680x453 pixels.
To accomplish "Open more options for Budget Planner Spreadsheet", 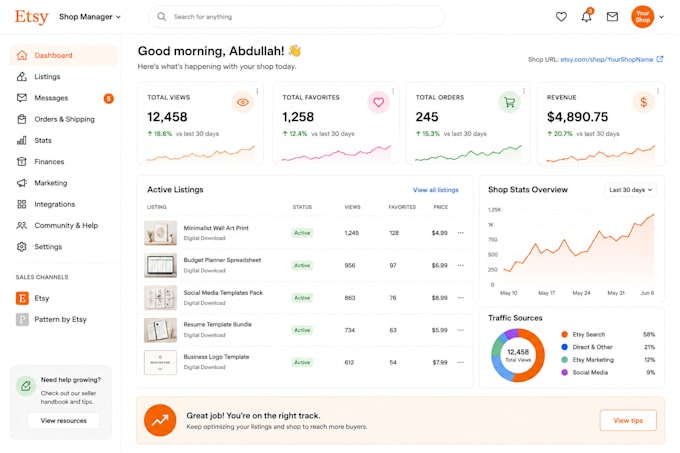I will [461, 265].
